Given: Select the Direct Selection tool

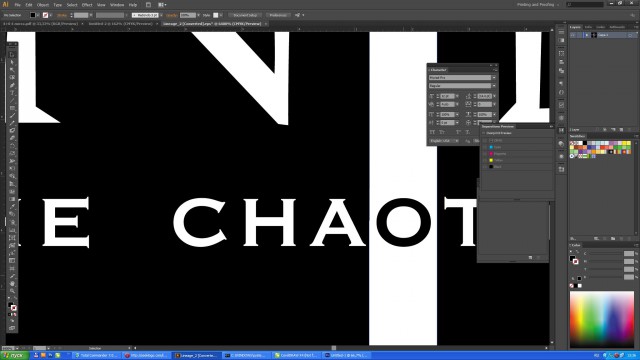Looking at the screenshot, I should coord(12,62).
